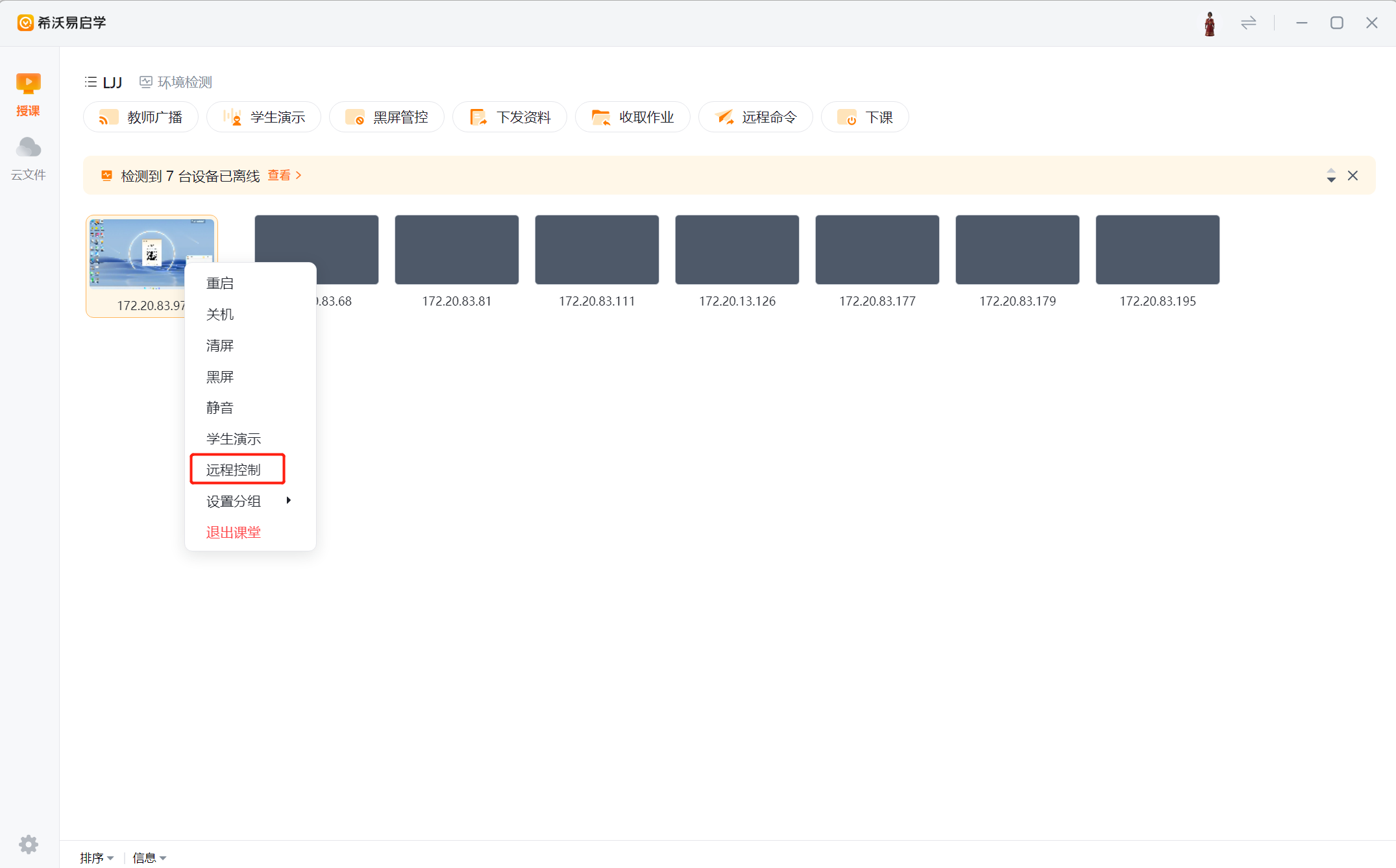This screenshot has width=1396, height=868.
Task: Open settings gear in sidebar
Action: (x=28, y=844)
